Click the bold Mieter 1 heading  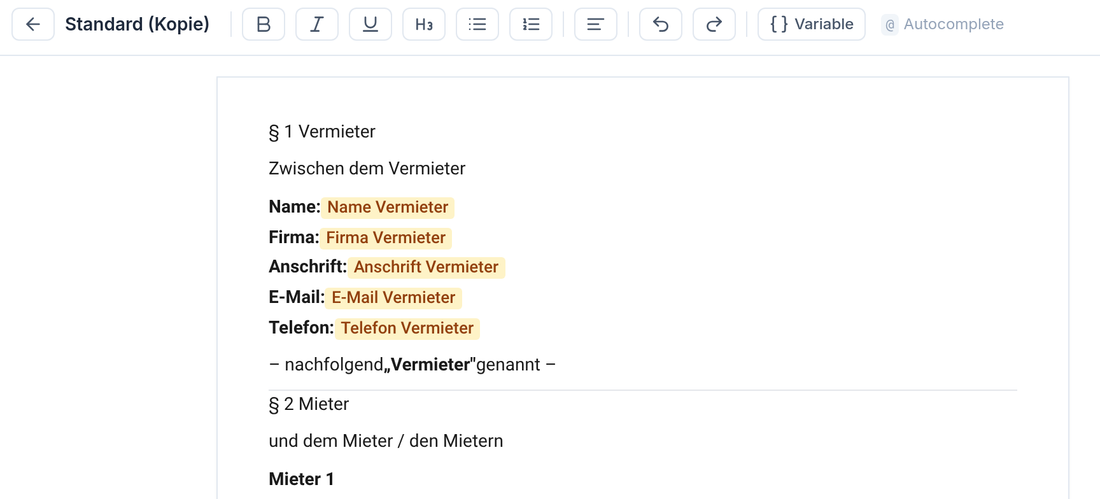[302, 479]
